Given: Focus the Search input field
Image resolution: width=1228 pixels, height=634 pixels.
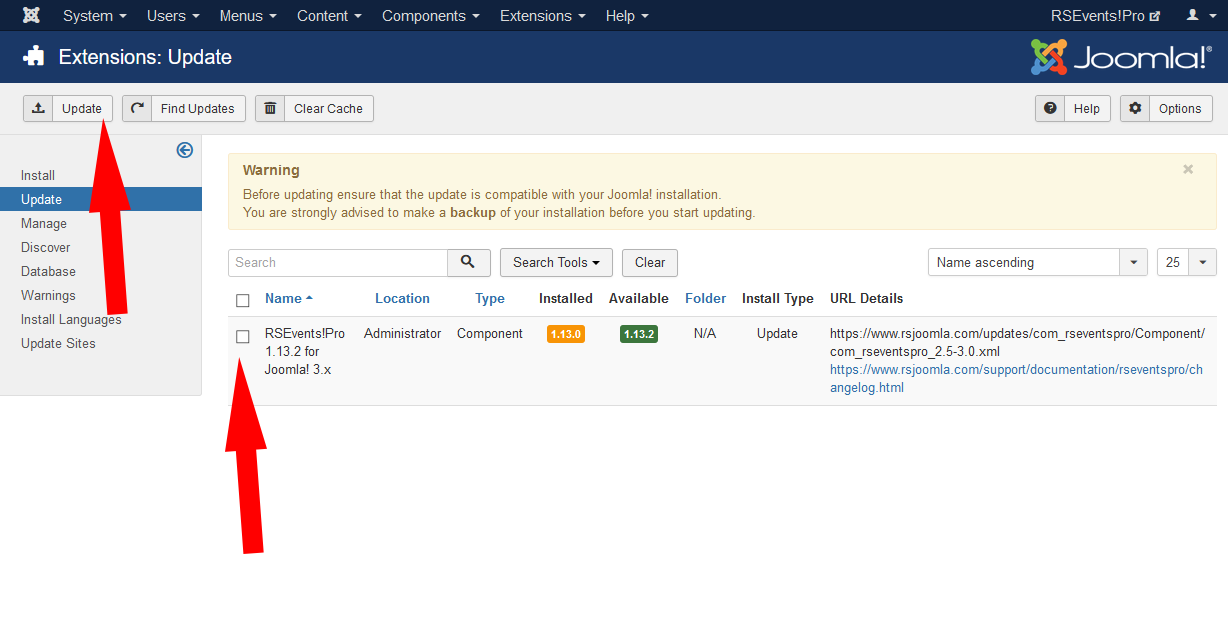Looking at the screenshot, I should pyautogui.click(x=338, y=262).
